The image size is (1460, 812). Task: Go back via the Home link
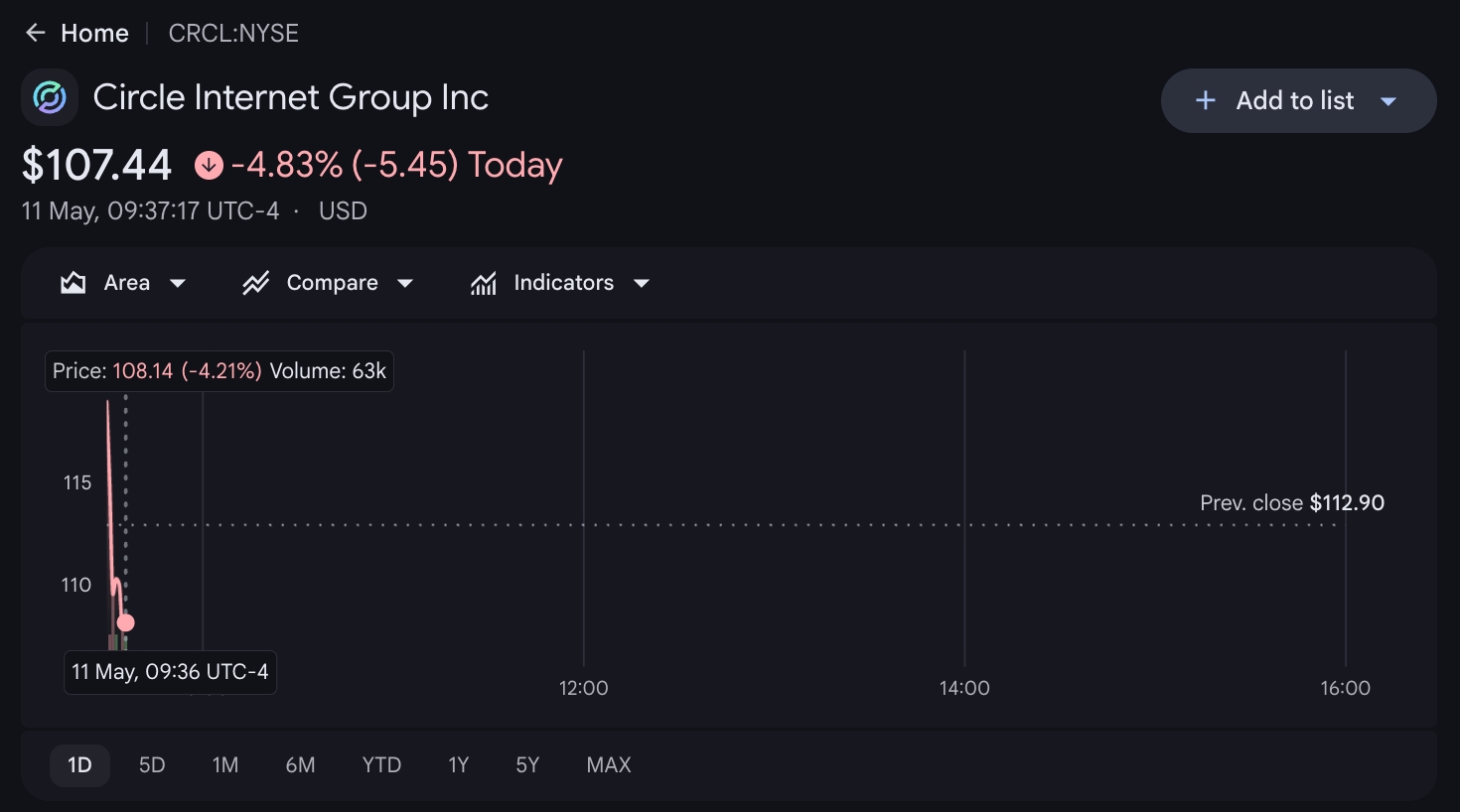[x=94, y=33]
